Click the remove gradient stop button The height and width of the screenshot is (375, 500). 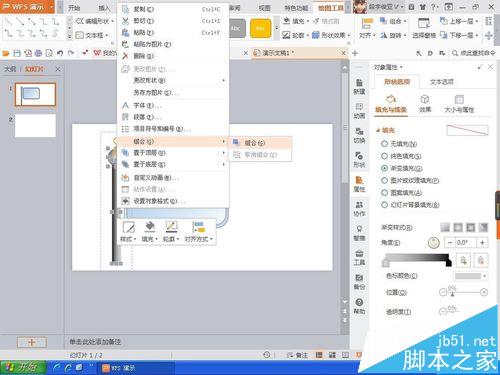tap(481, 260)
